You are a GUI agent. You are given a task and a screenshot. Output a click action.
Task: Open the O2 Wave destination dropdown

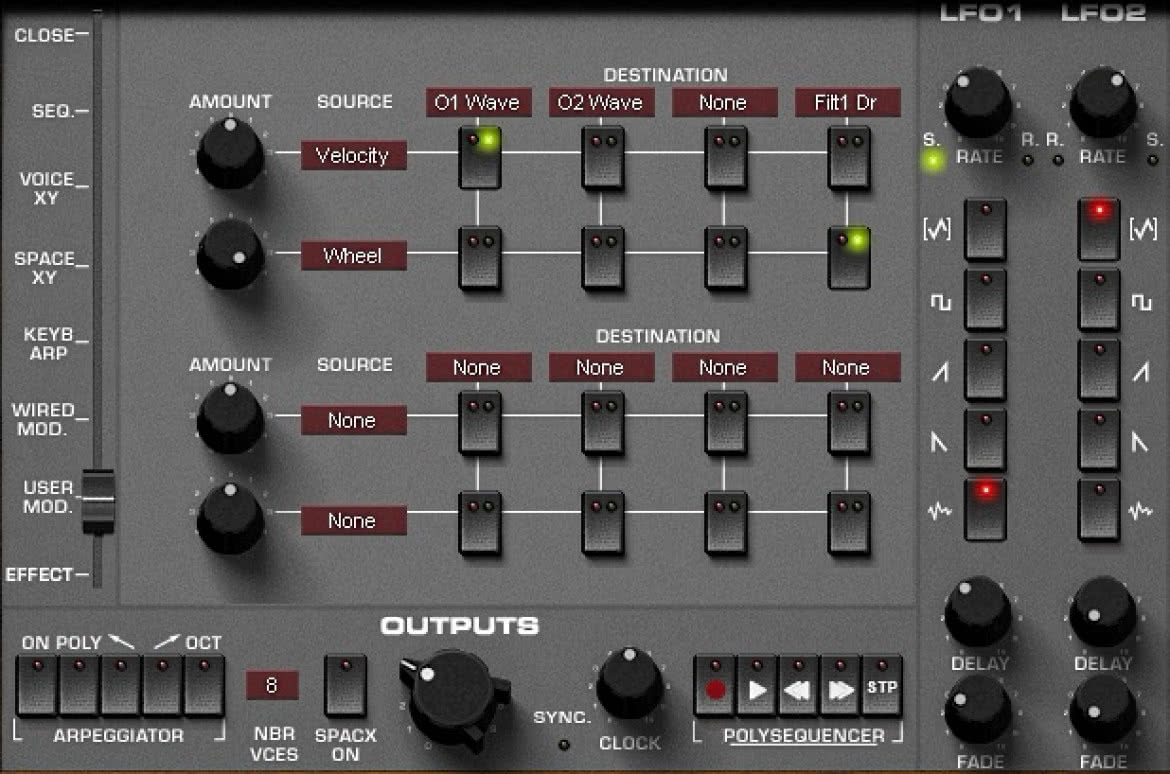click(x=601, y=102)
